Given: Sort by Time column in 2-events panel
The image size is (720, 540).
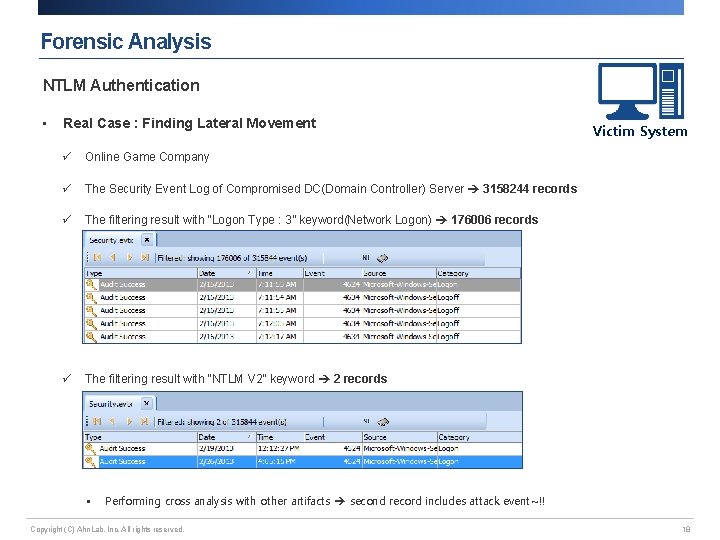Looking at the screenshot, I should (279, 437).
